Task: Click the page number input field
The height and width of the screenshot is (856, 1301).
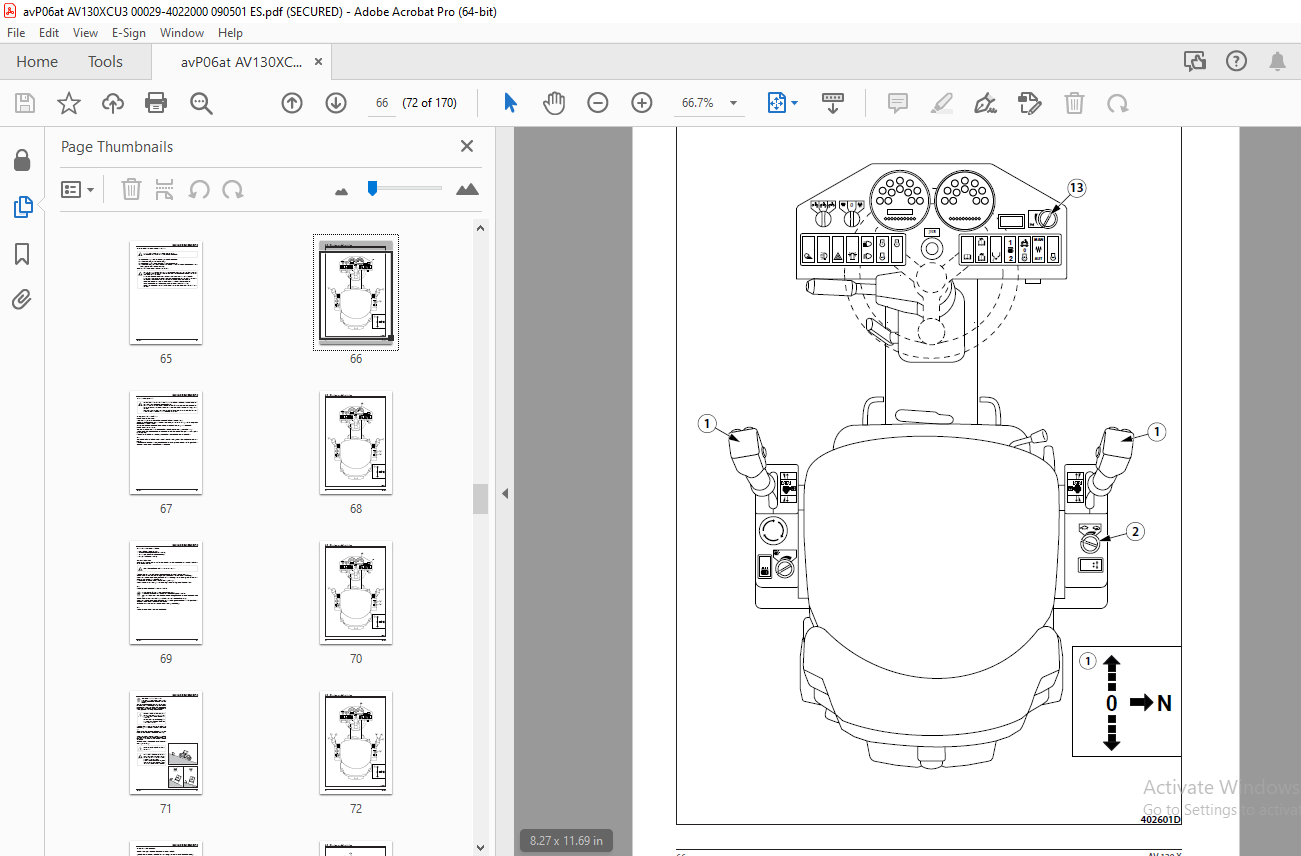Action: 381,103
